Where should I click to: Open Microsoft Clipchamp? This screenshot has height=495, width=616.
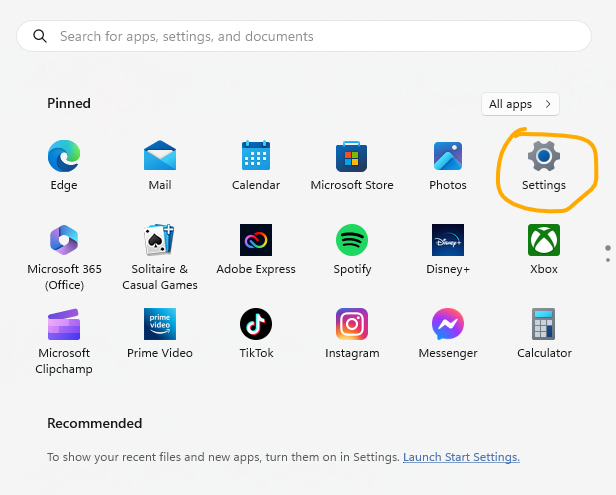click(64, 341)
